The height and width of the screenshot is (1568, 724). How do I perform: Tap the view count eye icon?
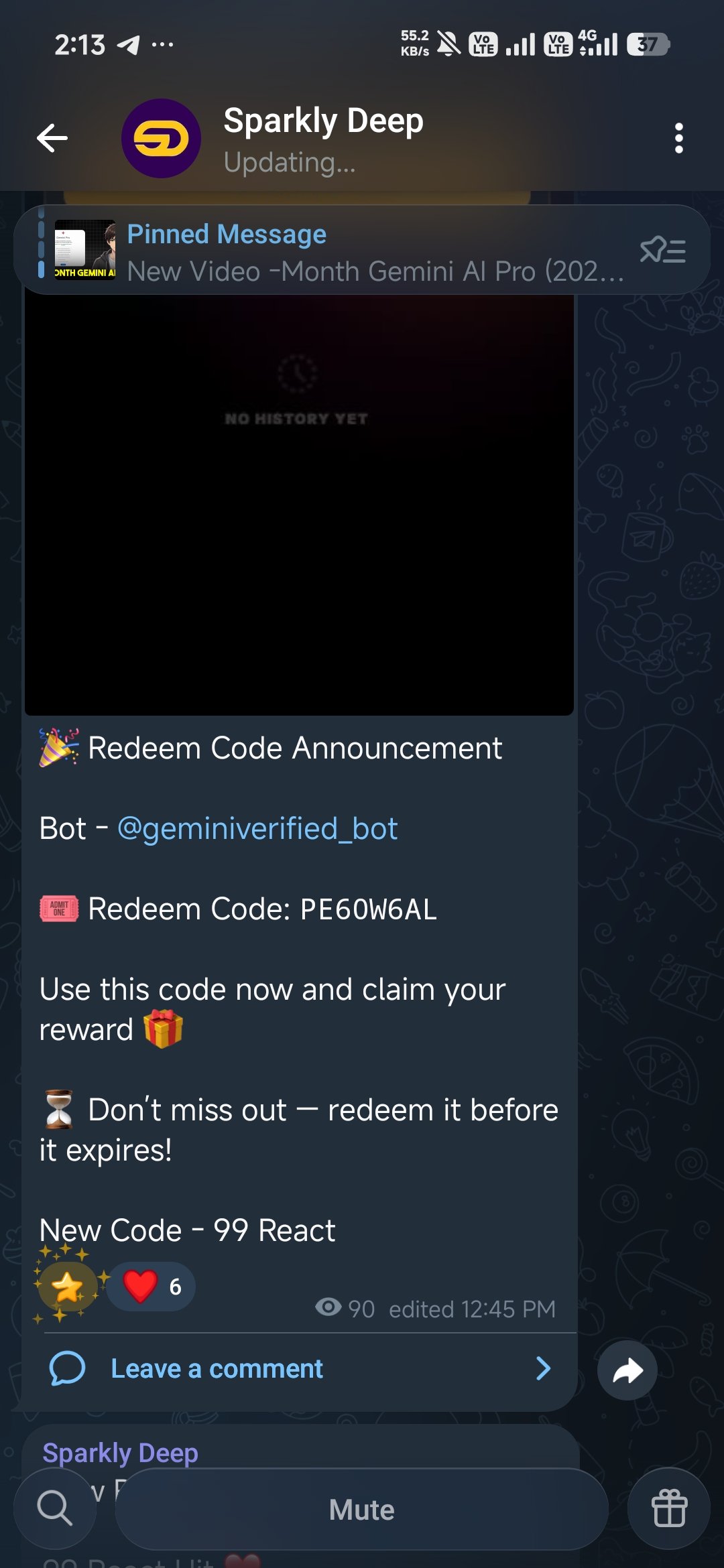coord(328,1307)
